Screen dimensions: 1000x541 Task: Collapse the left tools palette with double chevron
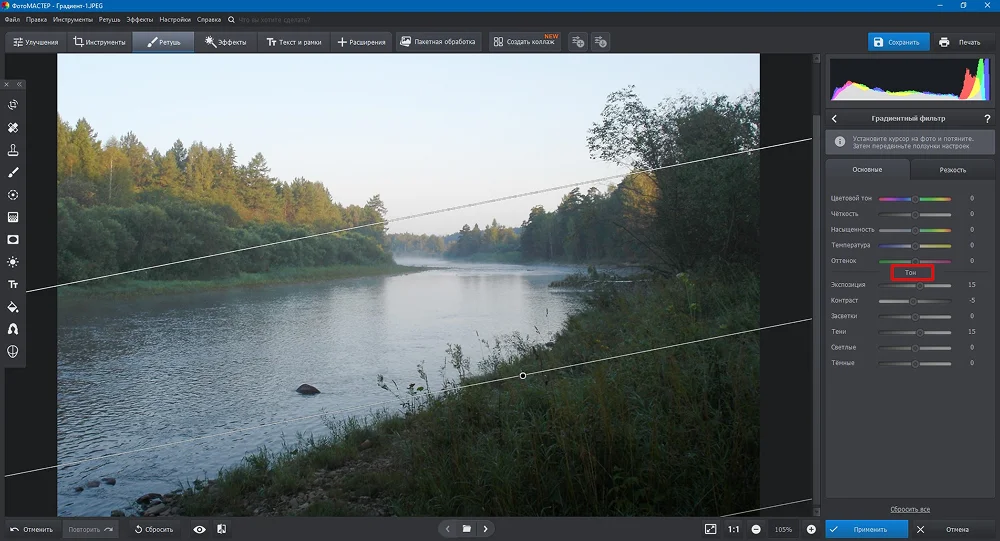pyautogui.click(x=19, y=84)
